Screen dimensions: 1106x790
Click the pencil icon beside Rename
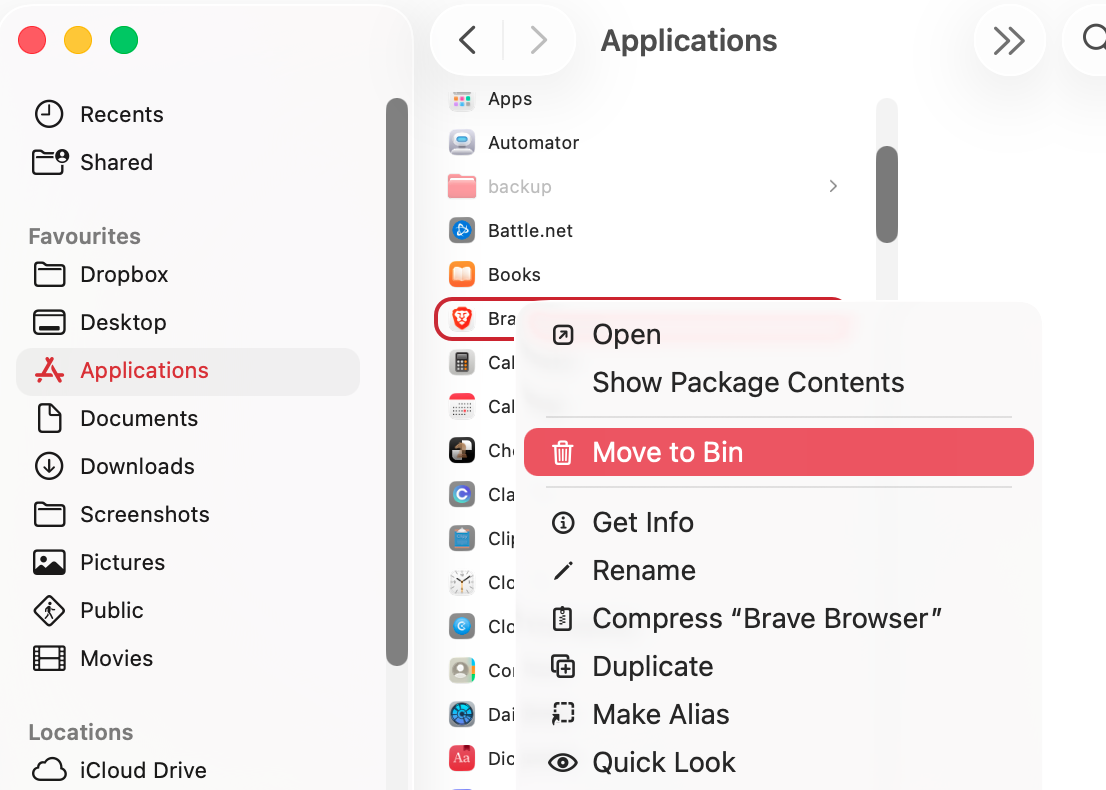pyautogui.click(x=563, y=571)
